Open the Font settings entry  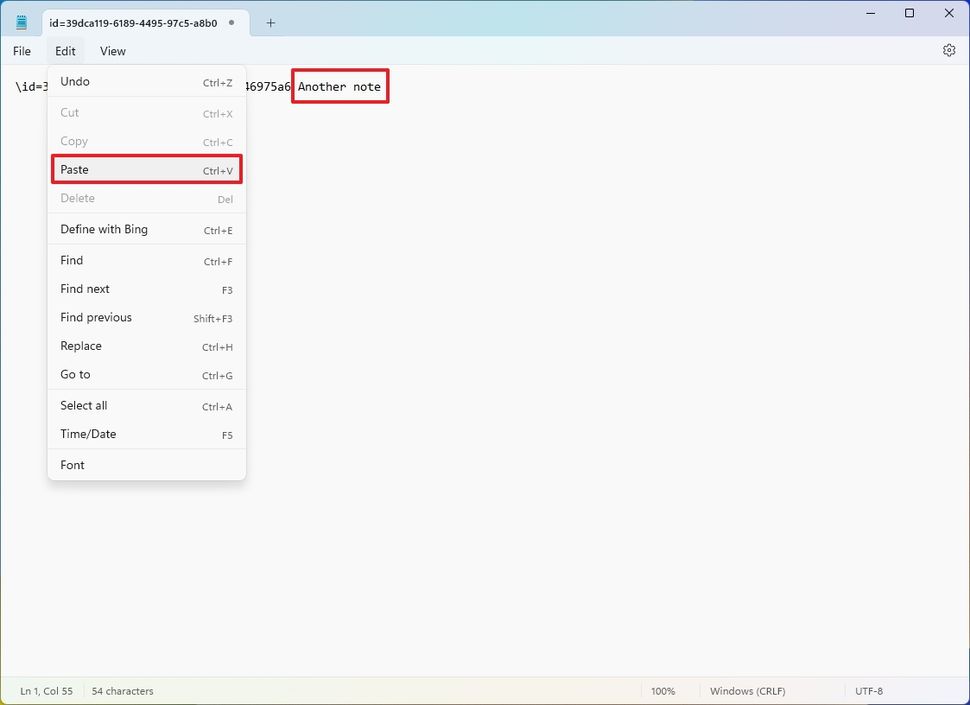pyautogui.click(x=146, y=464)
